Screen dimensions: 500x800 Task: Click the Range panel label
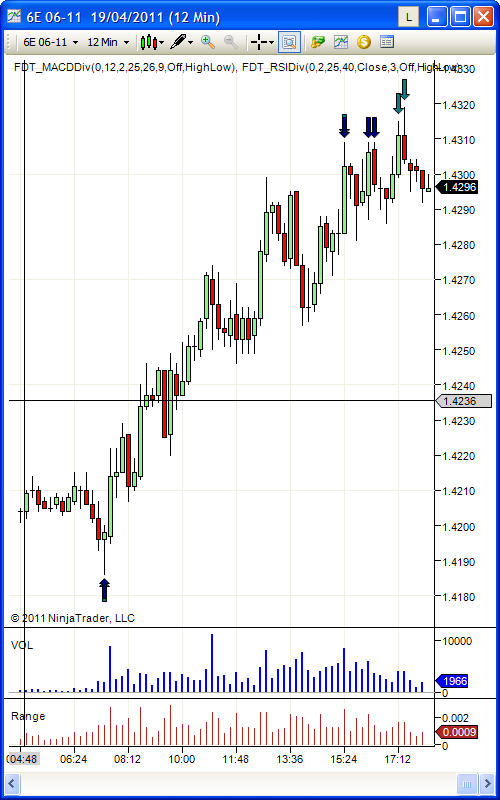(x=28, y=716)
